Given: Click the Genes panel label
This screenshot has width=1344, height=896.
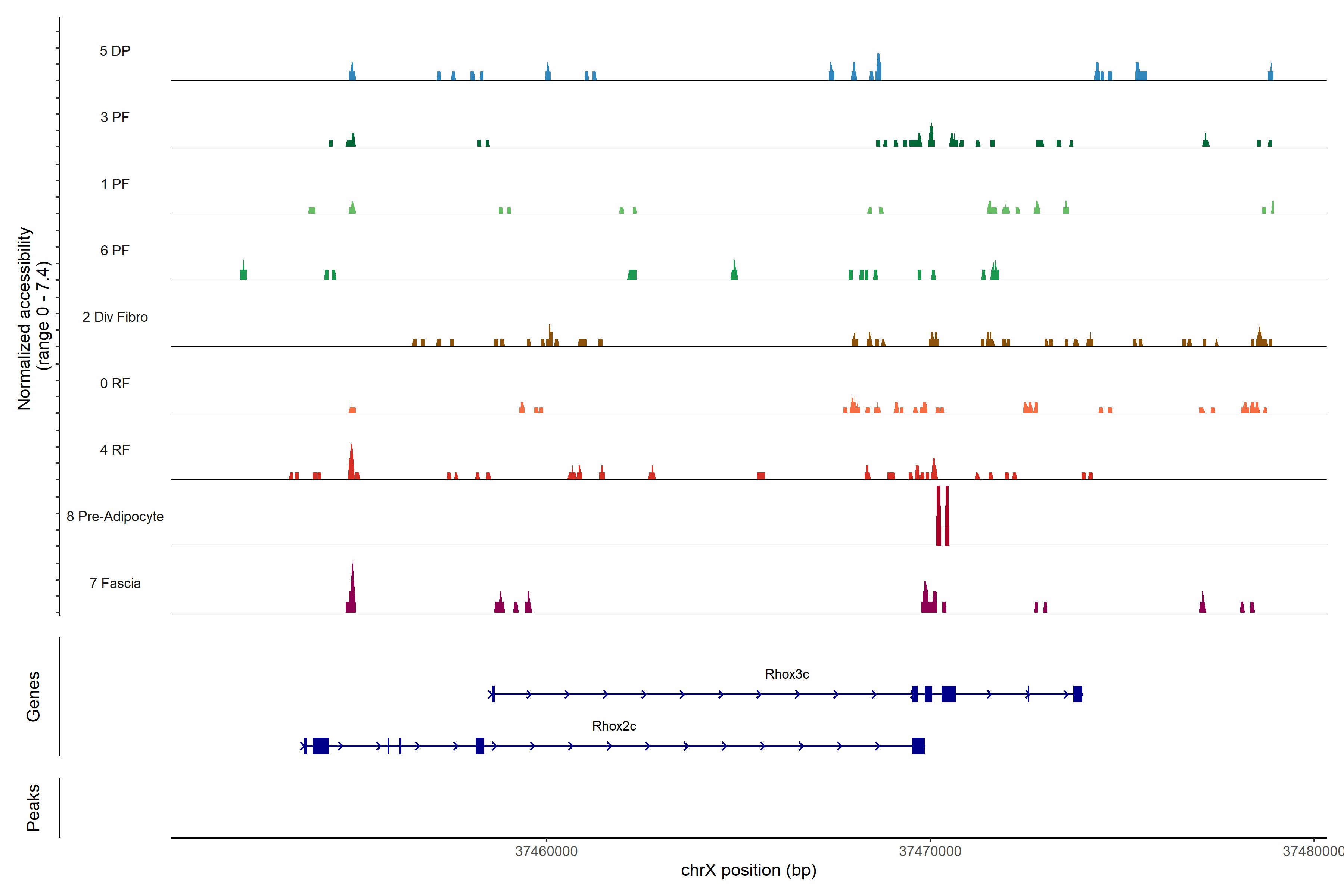Looking at the screenshot, I should coord(33,697).
